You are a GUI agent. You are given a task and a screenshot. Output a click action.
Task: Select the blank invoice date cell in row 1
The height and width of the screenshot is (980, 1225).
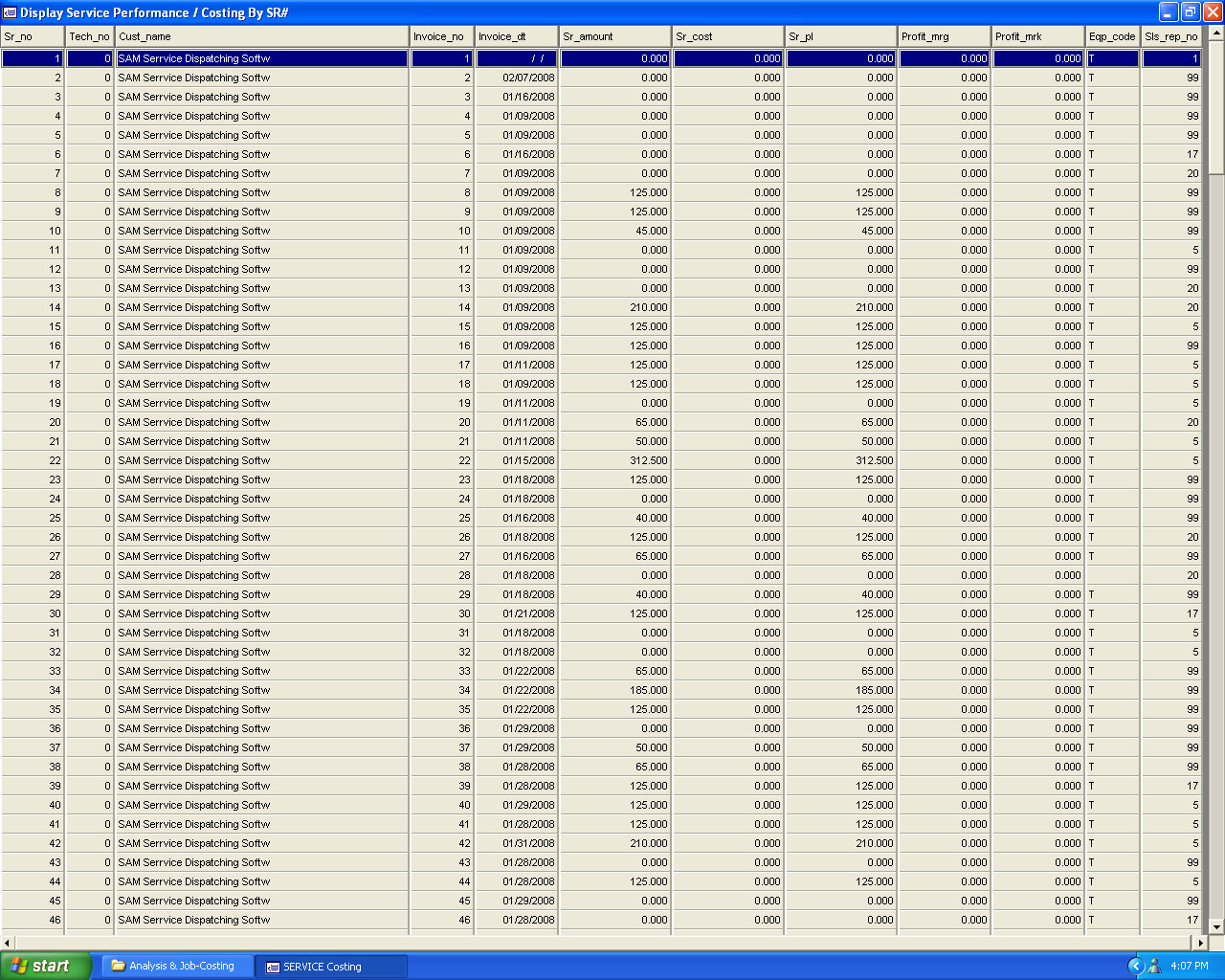[x=517, y=58]
